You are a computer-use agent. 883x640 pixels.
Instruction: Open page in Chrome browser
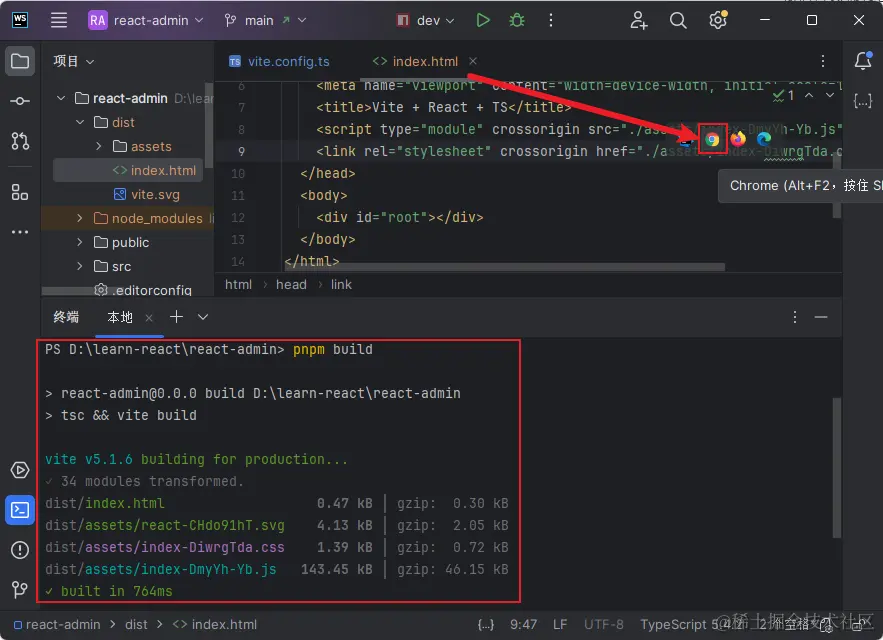[712, 139]
